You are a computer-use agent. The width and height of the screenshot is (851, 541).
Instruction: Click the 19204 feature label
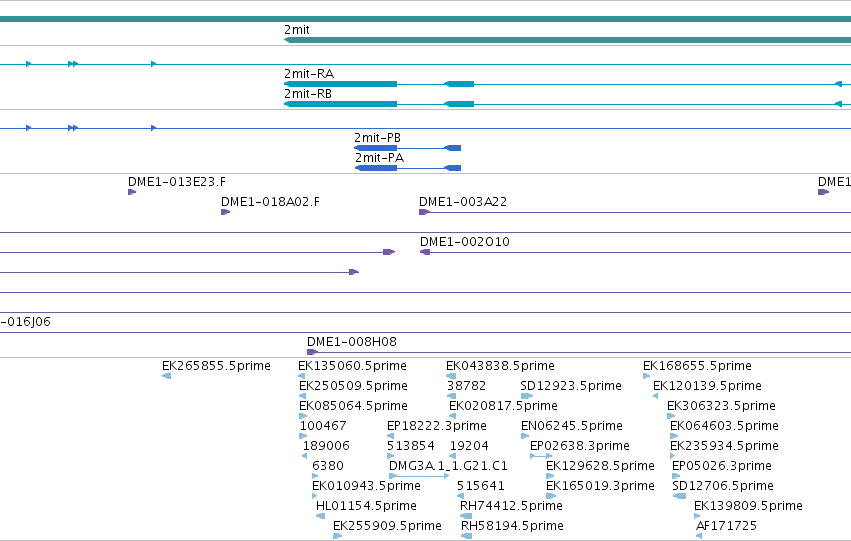(469, 446)
